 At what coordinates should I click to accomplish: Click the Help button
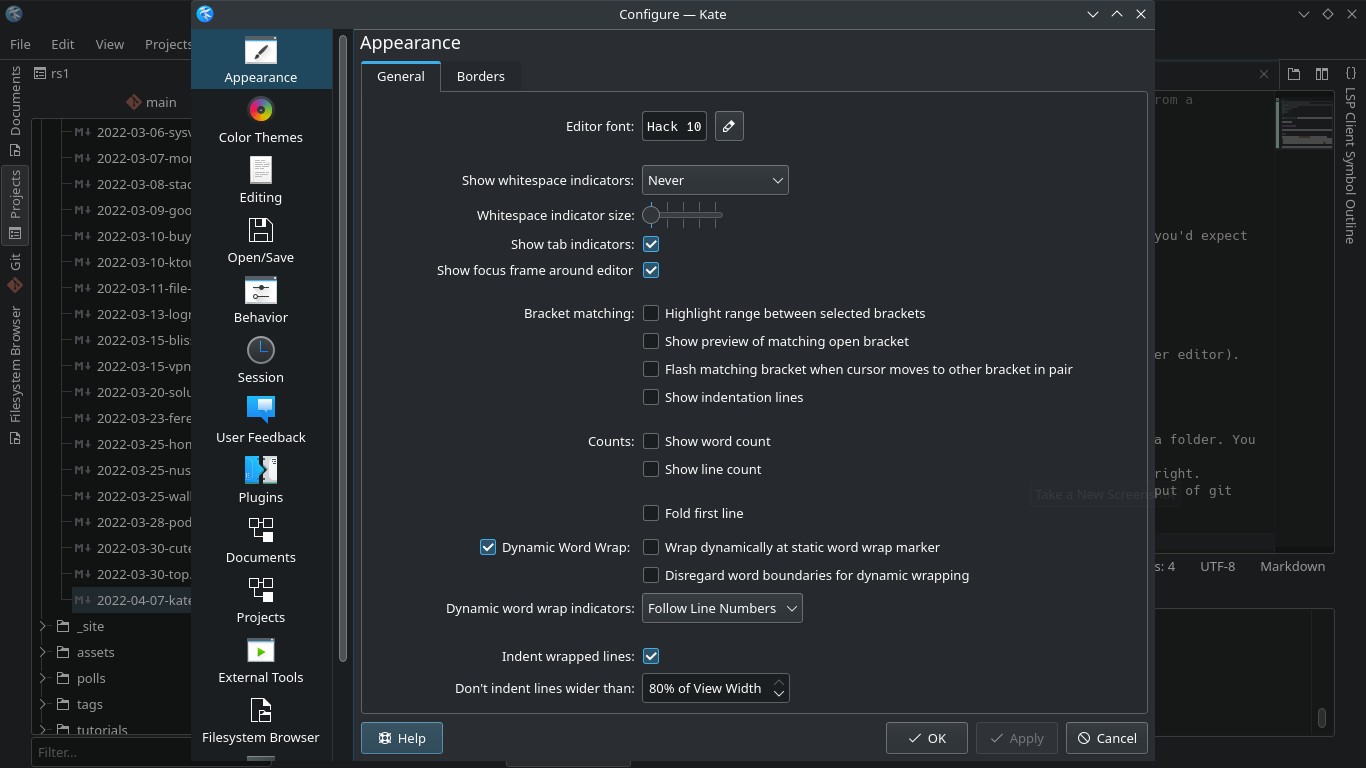(x=402, y=738)
